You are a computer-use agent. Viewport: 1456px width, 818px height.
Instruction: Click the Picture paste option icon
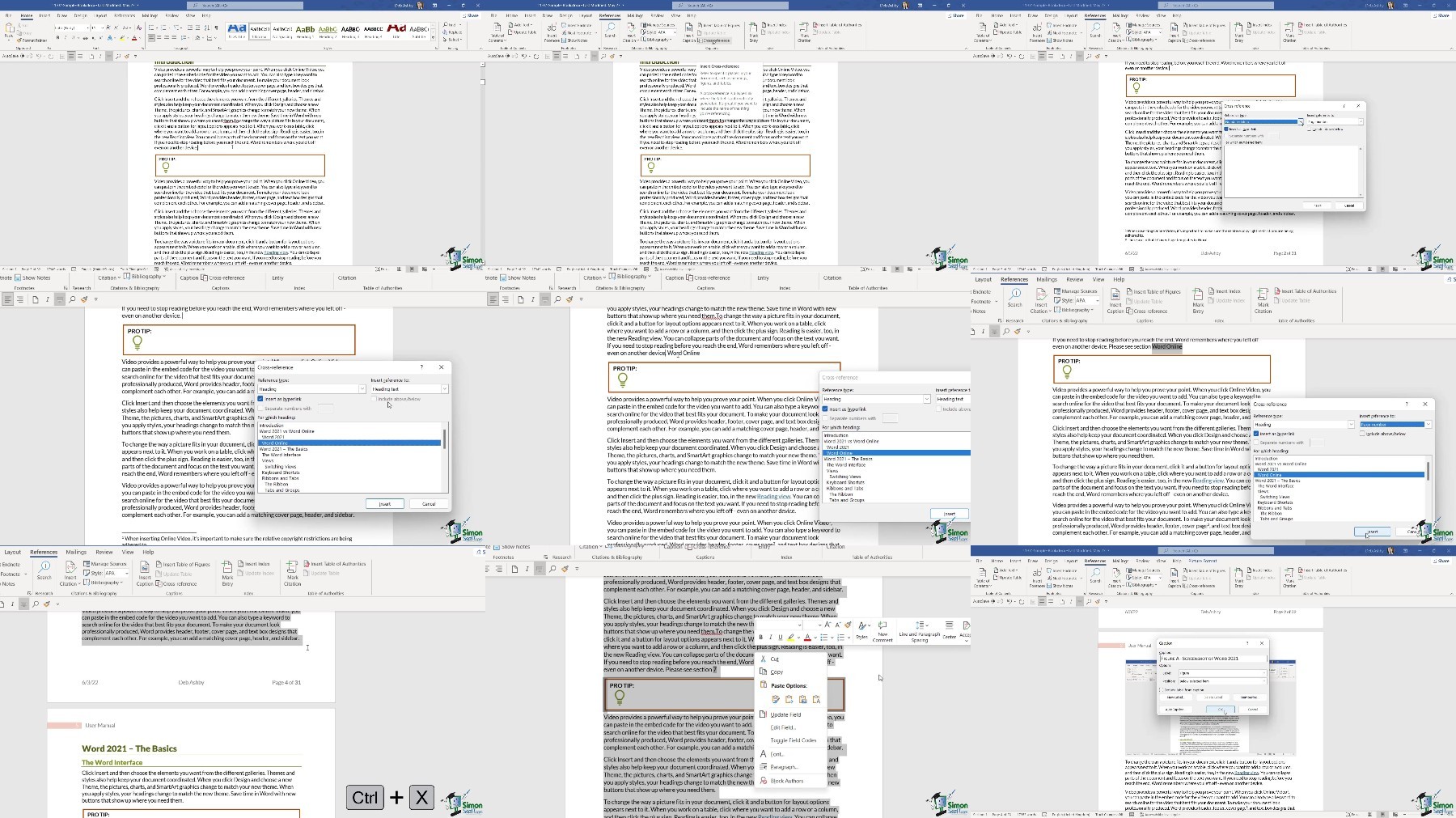pyautogui.click(x=802, y=699)
